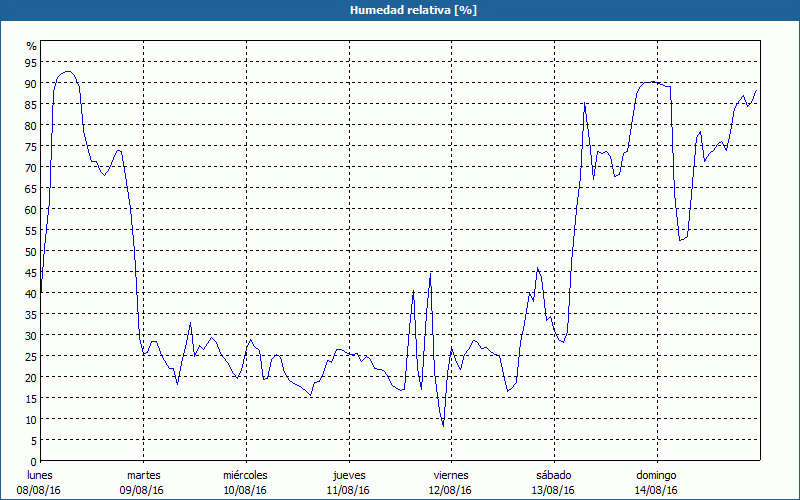
Task: Click the 08/08/16 date label
Action: click(40, 490)
